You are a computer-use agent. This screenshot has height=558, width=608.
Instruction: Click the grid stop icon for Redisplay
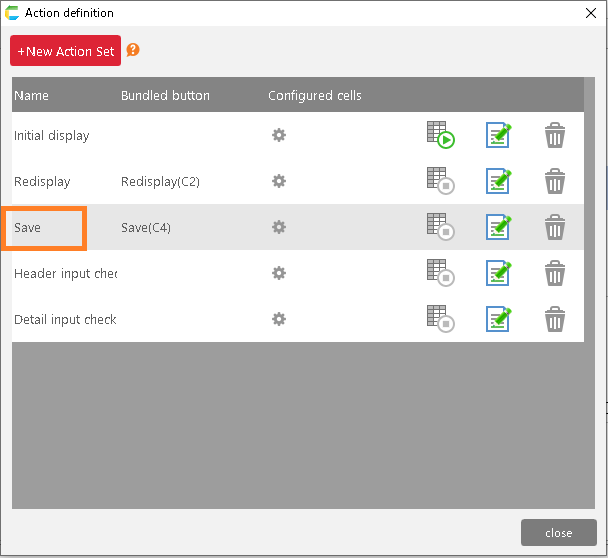coord(440,181)
